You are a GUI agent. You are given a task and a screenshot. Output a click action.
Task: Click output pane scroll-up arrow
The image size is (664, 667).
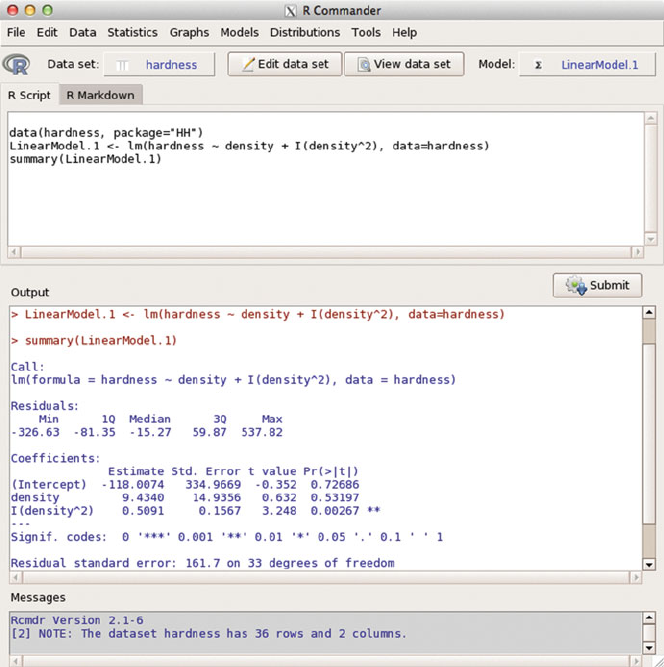pyautogui.click(x=649, y=313)
